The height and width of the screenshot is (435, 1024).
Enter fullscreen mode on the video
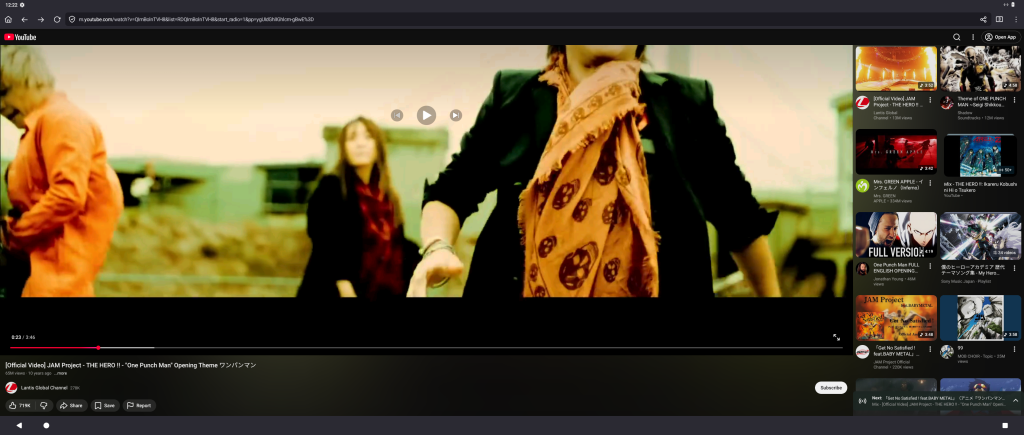click(836, 337)
